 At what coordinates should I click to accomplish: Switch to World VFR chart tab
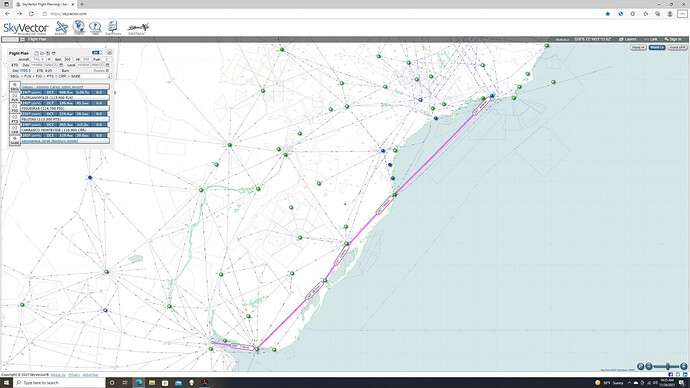[x=677, y=48]
